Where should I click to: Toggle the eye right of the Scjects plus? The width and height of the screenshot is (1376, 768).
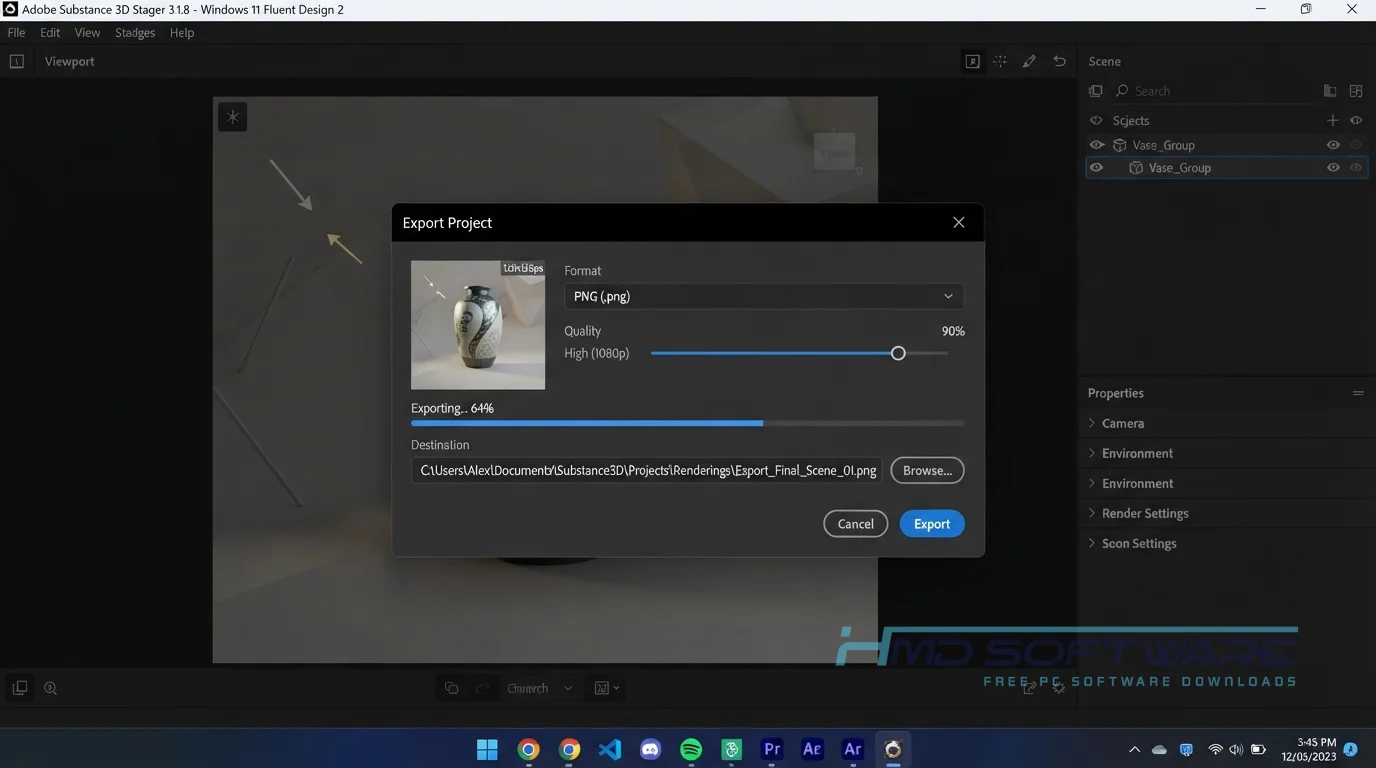pyautogui.click(x=1356, y=120)
